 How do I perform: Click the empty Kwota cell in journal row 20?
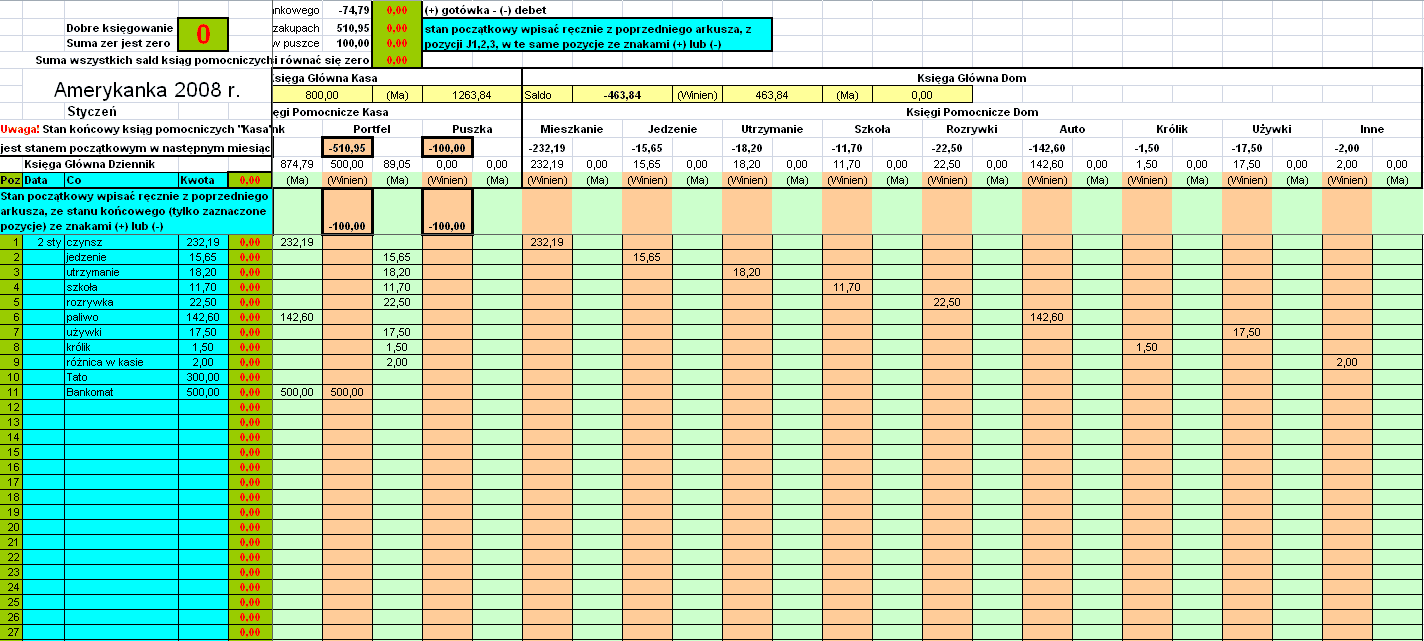(x=204, y=527)
